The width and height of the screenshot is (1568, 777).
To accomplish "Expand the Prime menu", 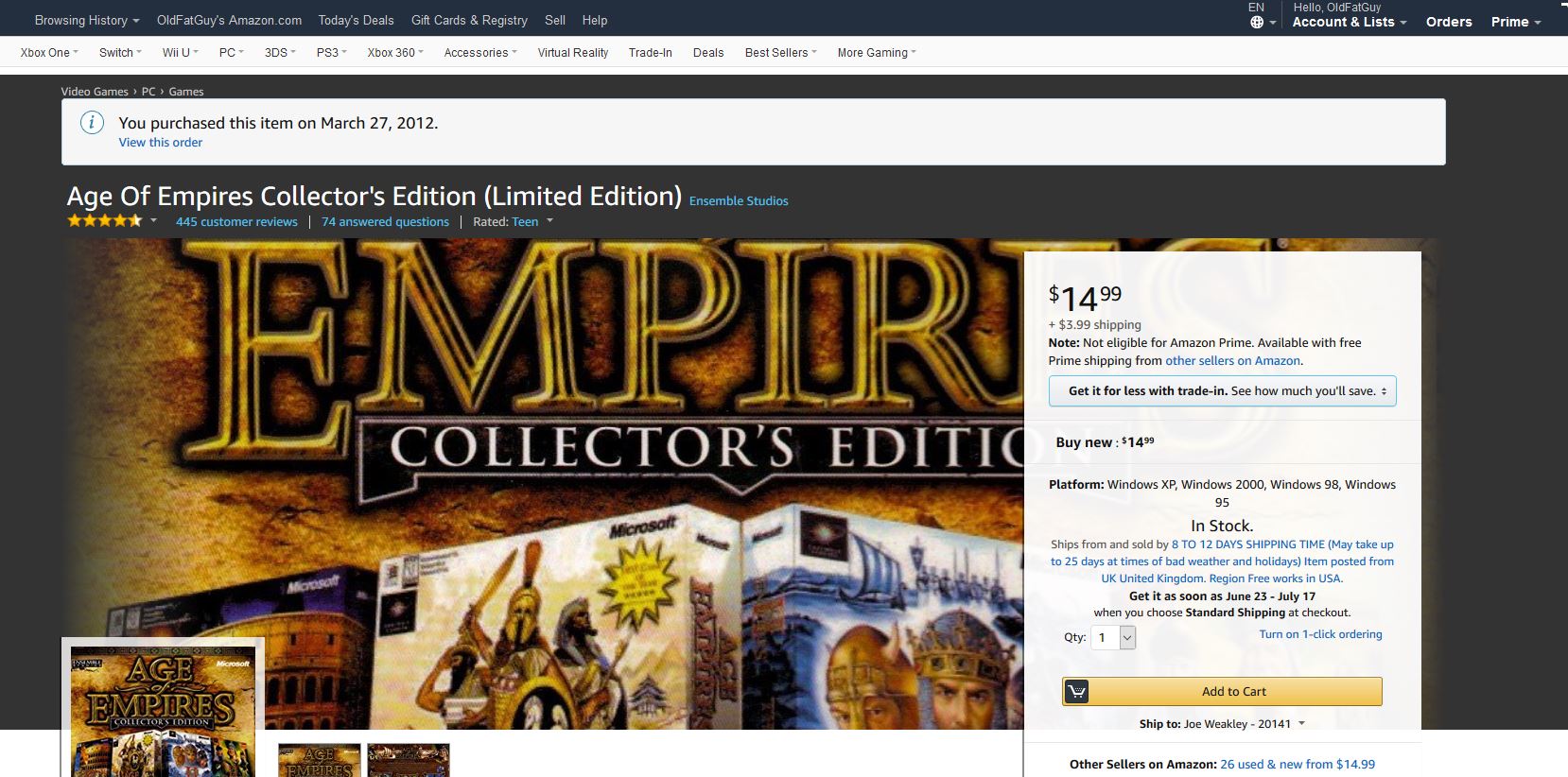I will click(1516, 22).
